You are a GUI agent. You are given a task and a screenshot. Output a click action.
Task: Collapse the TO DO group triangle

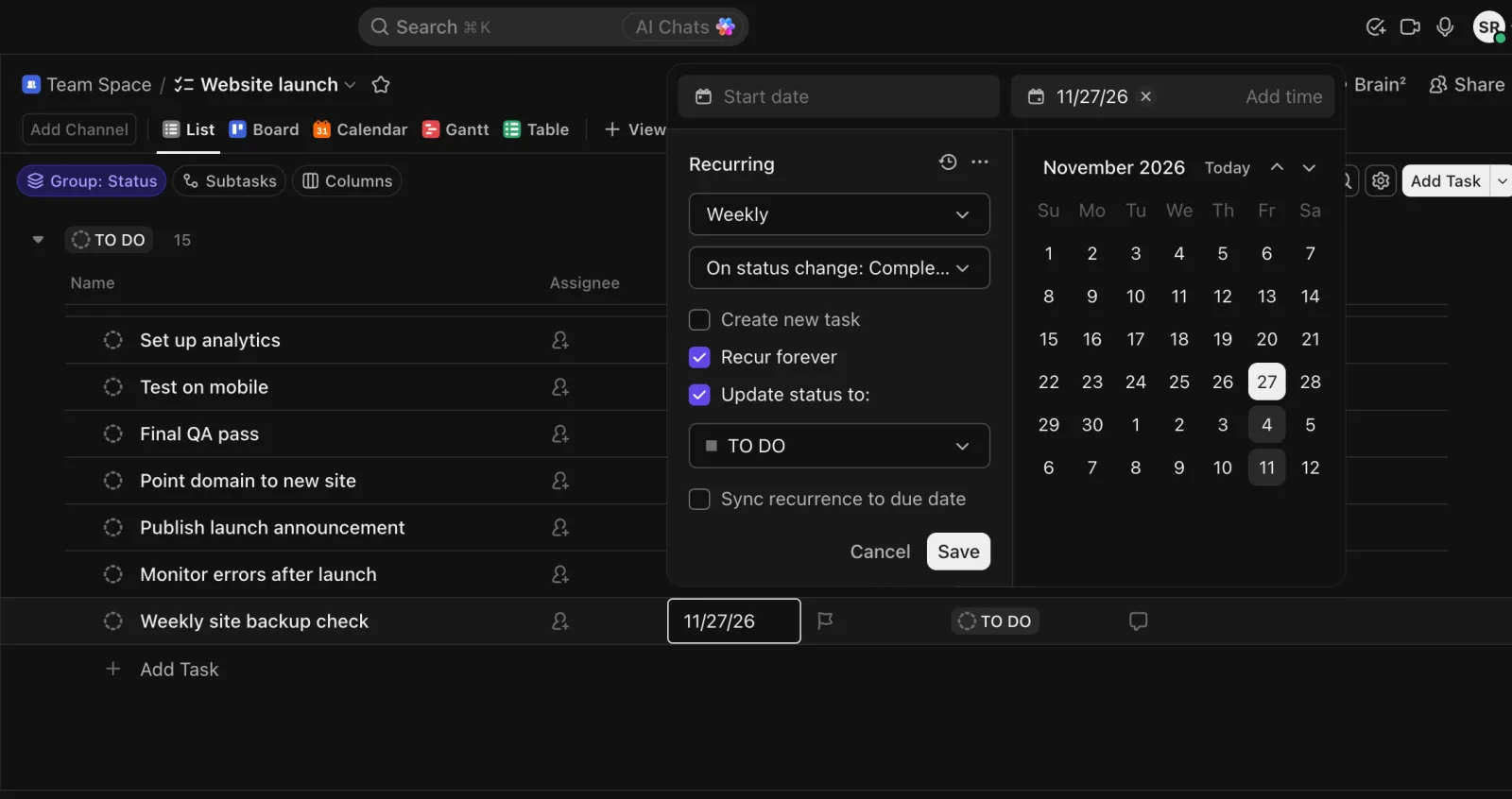point(38,240)
